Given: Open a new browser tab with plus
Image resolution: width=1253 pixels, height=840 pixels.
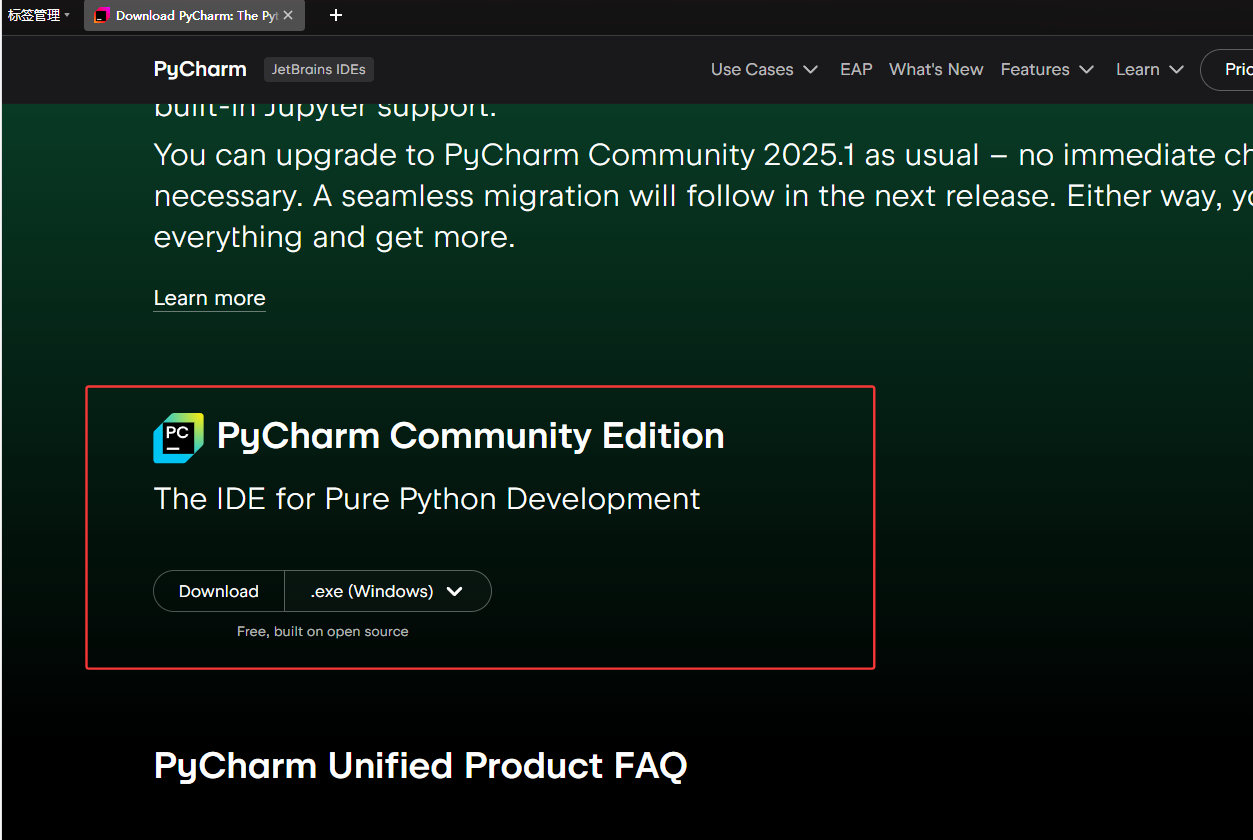Looking at the screenshot, I should point(336,16).
